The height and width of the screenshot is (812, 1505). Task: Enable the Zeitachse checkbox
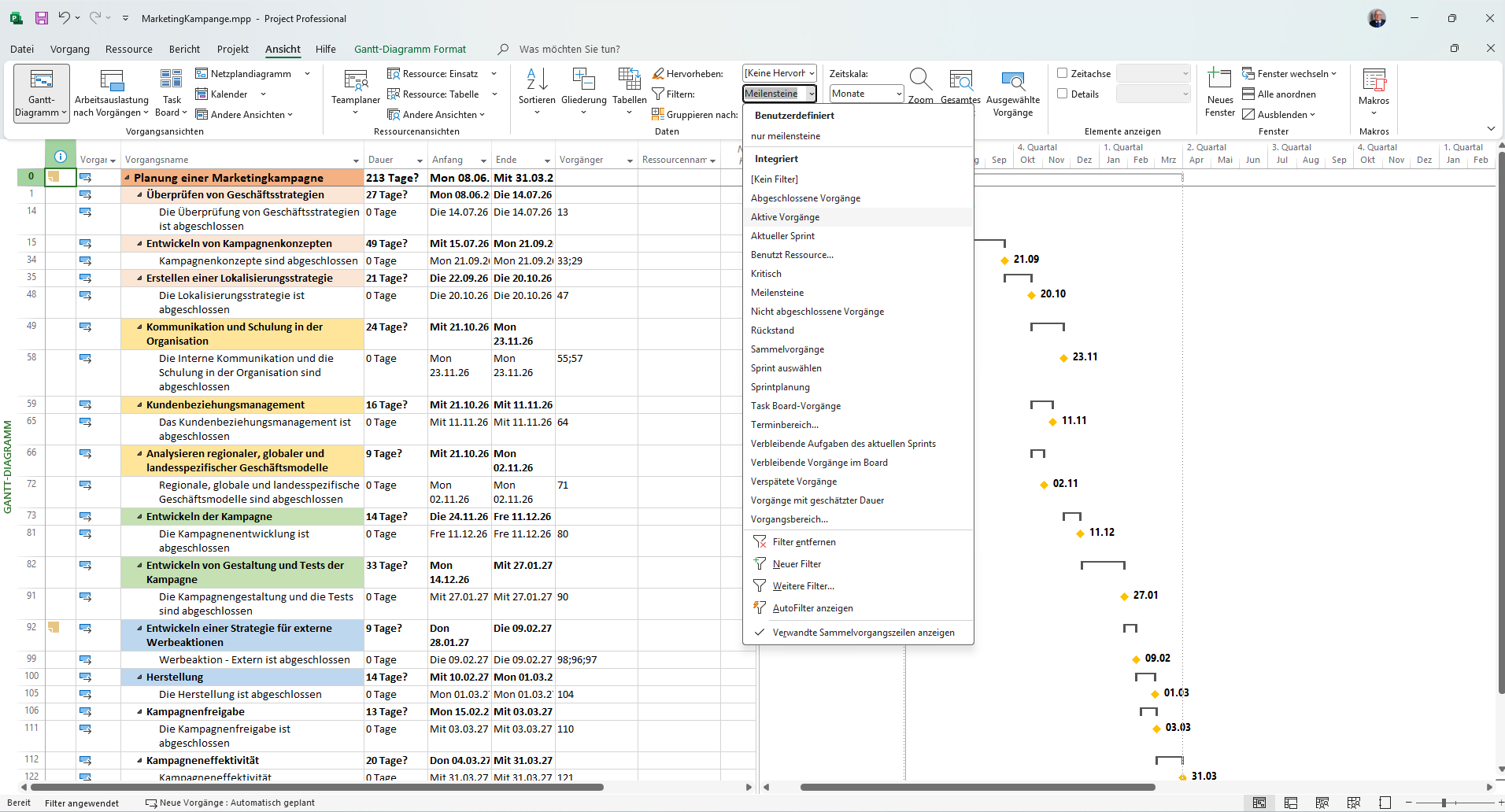[x=1062, y=73]
